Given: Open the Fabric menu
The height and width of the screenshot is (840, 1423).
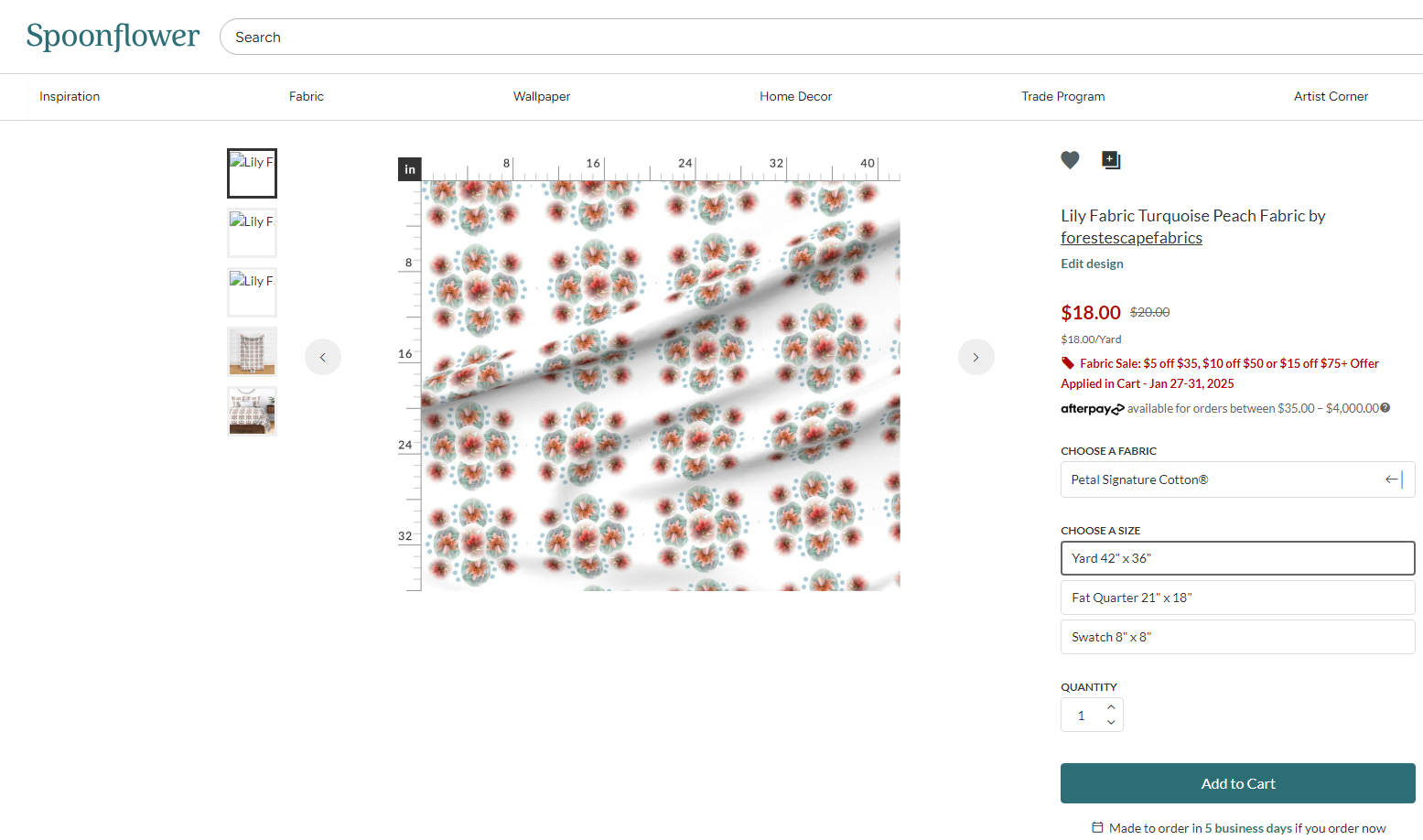Looking at the screenshot, I should point(307,96).
